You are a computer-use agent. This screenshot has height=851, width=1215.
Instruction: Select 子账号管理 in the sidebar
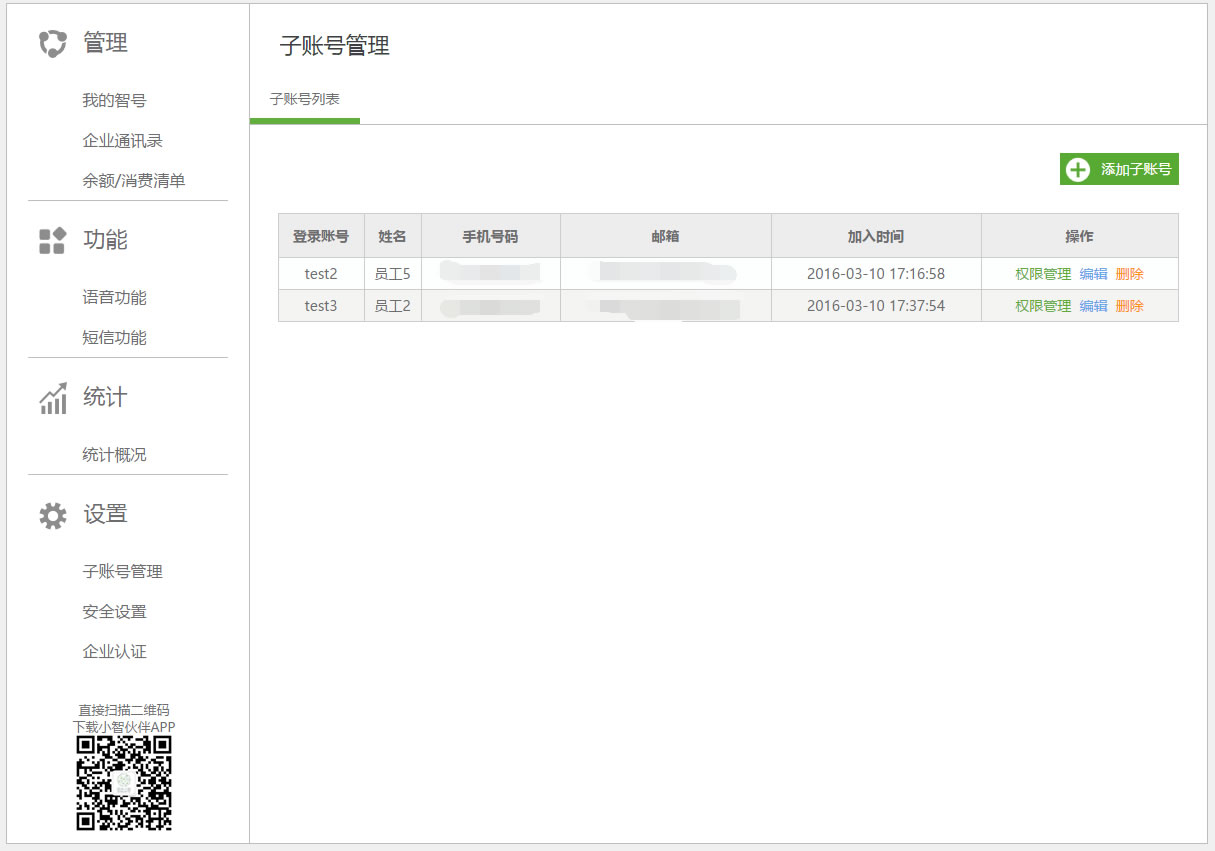point(122,572)
